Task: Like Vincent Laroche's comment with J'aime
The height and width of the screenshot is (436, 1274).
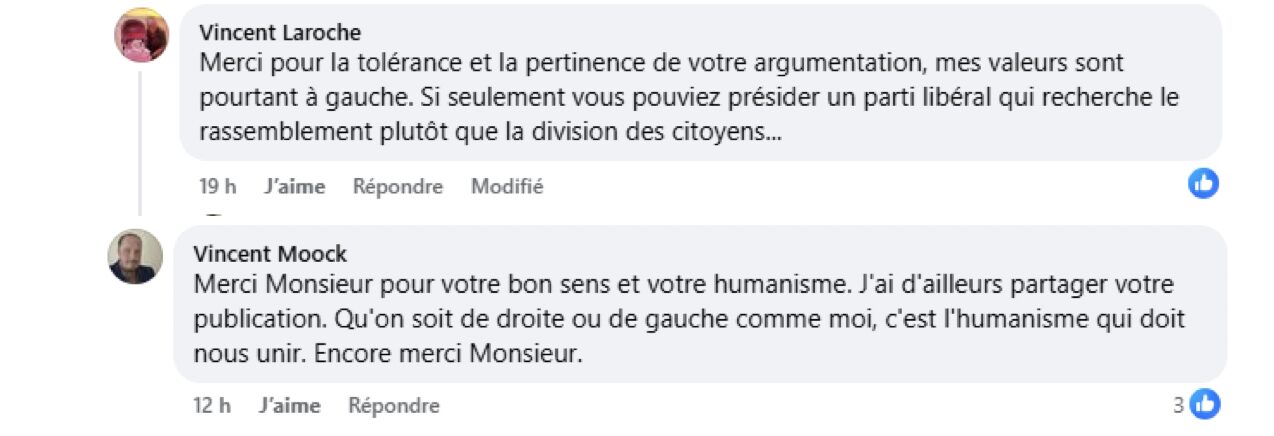Action: pyautogui.click(x=295, y=186)
